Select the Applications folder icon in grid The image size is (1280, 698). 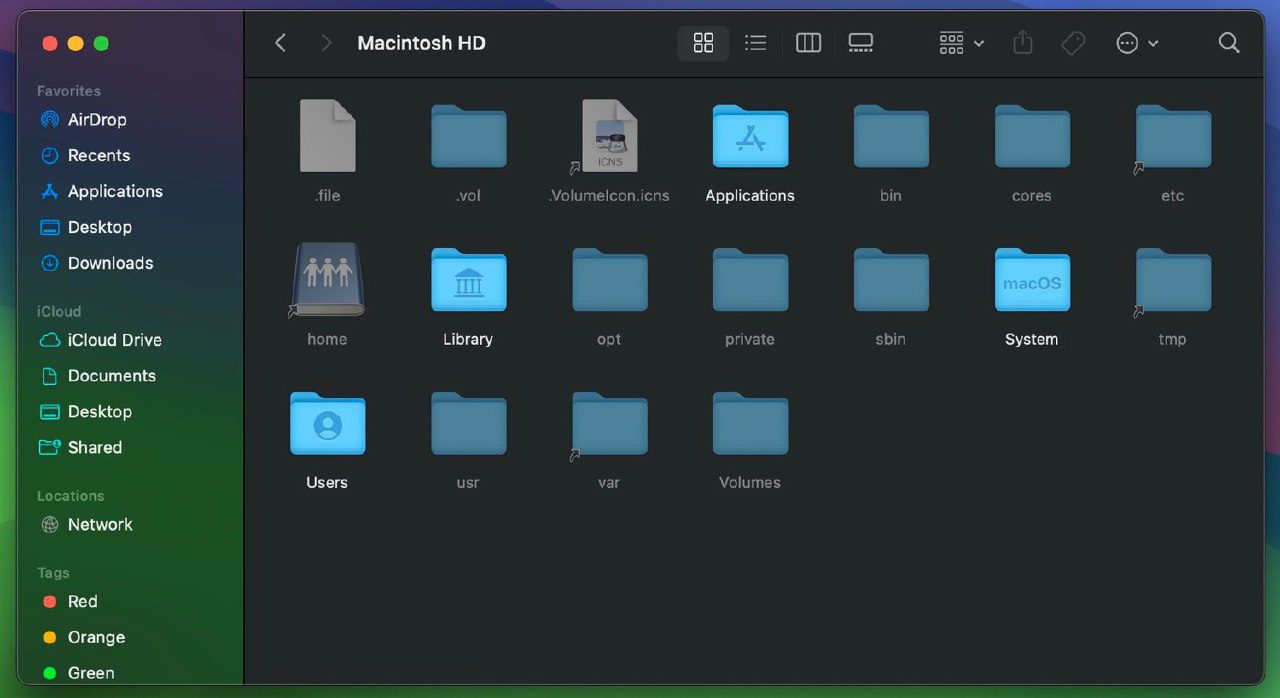pyautogui.click(x=750, y=137)
